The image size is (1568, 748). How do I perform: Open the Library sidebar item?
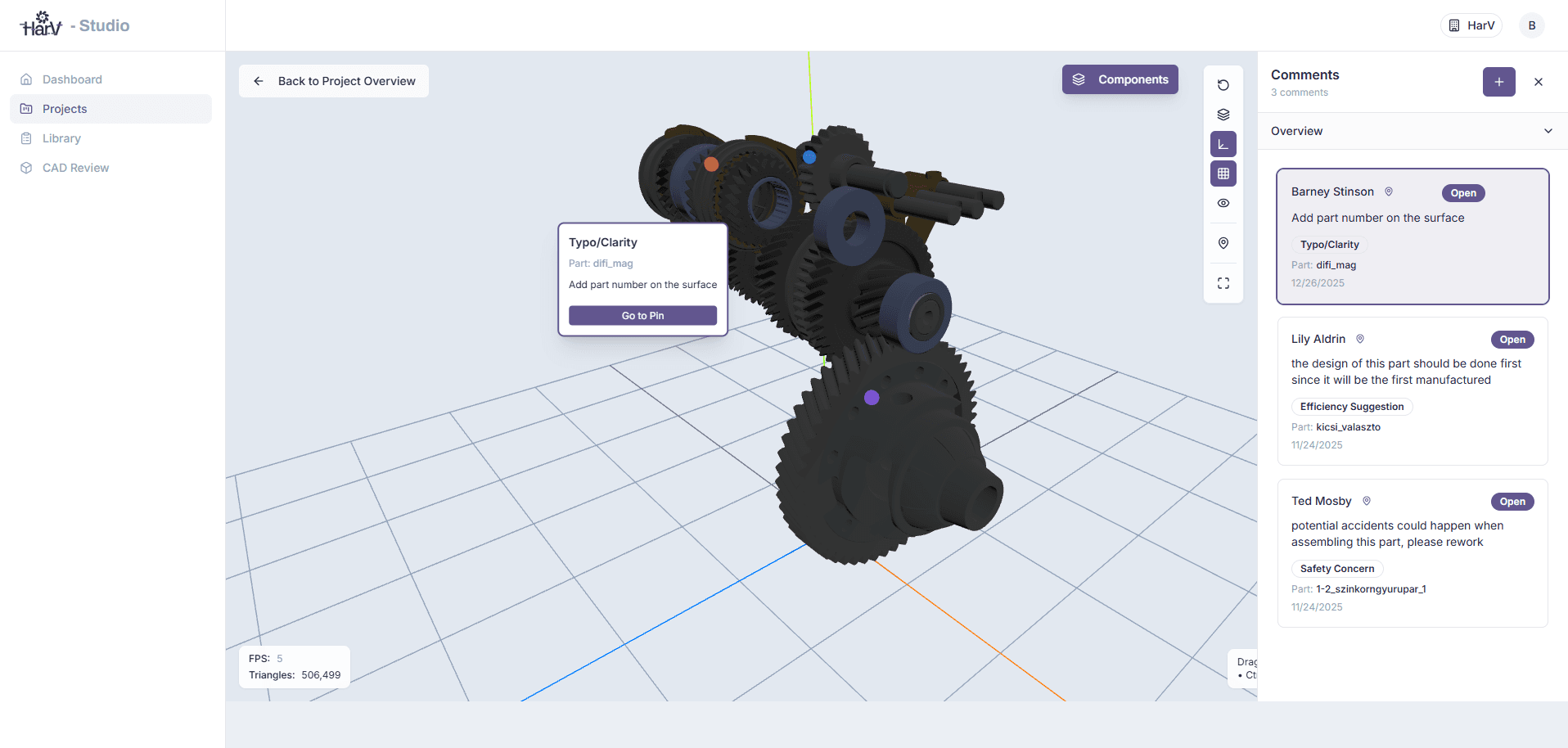(110, 138)
